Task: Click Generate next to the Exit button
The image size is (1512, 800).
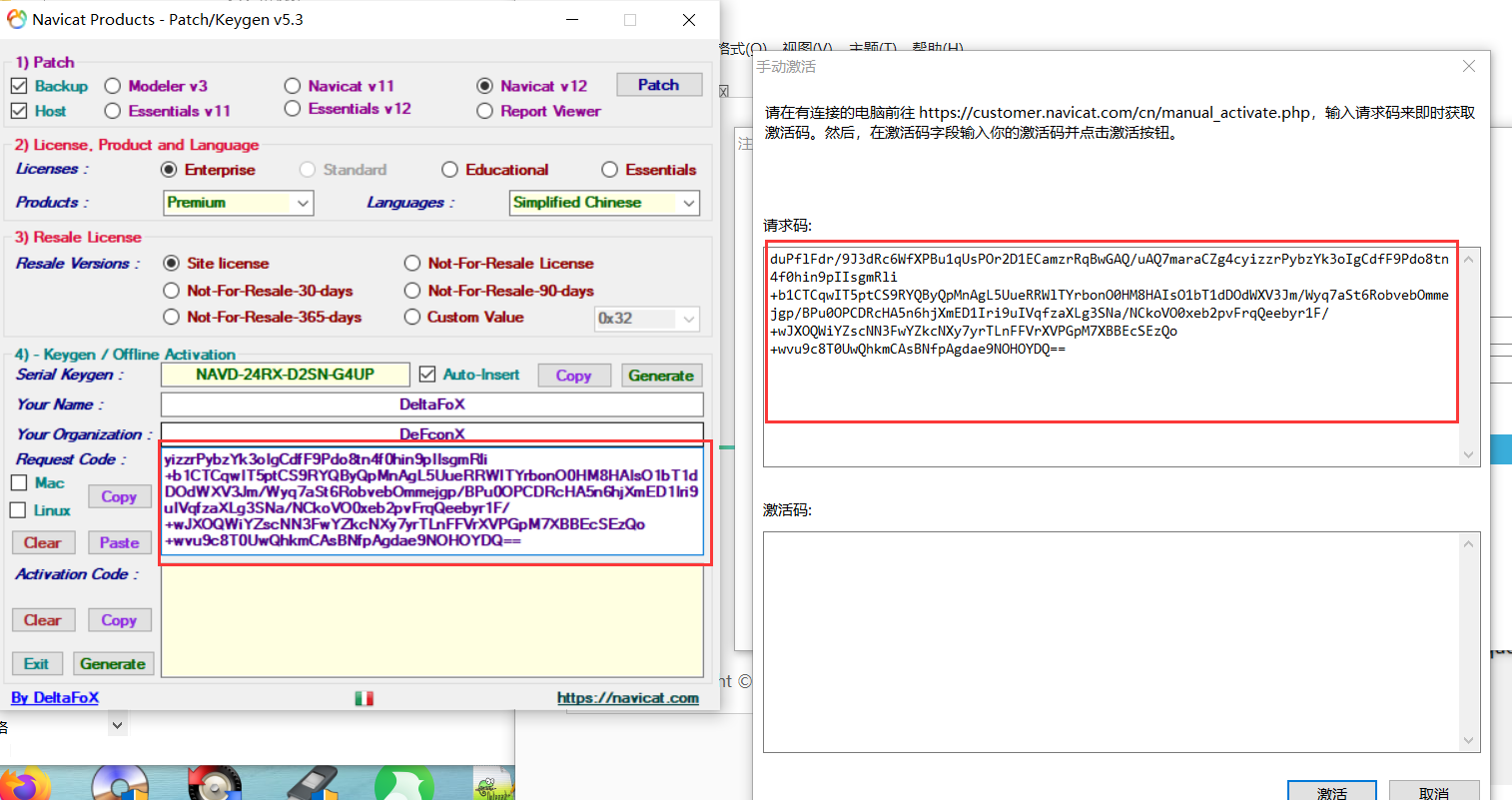Action: coord(113,664)
